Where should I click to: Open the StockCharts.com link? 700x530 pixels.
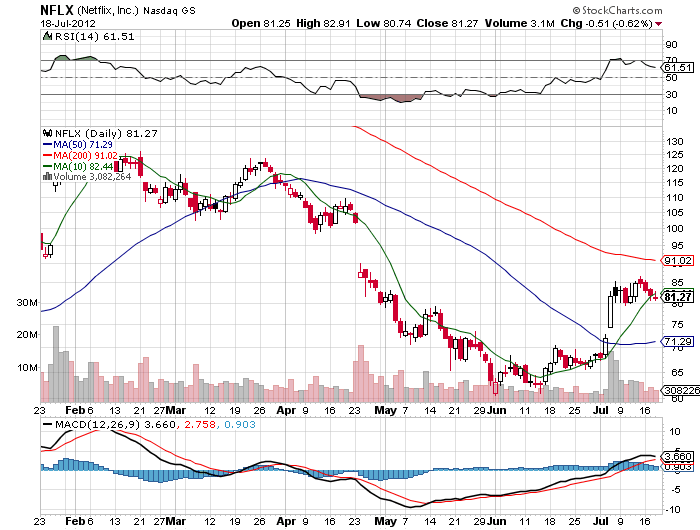pyautogui.click(x=622, y=10)
